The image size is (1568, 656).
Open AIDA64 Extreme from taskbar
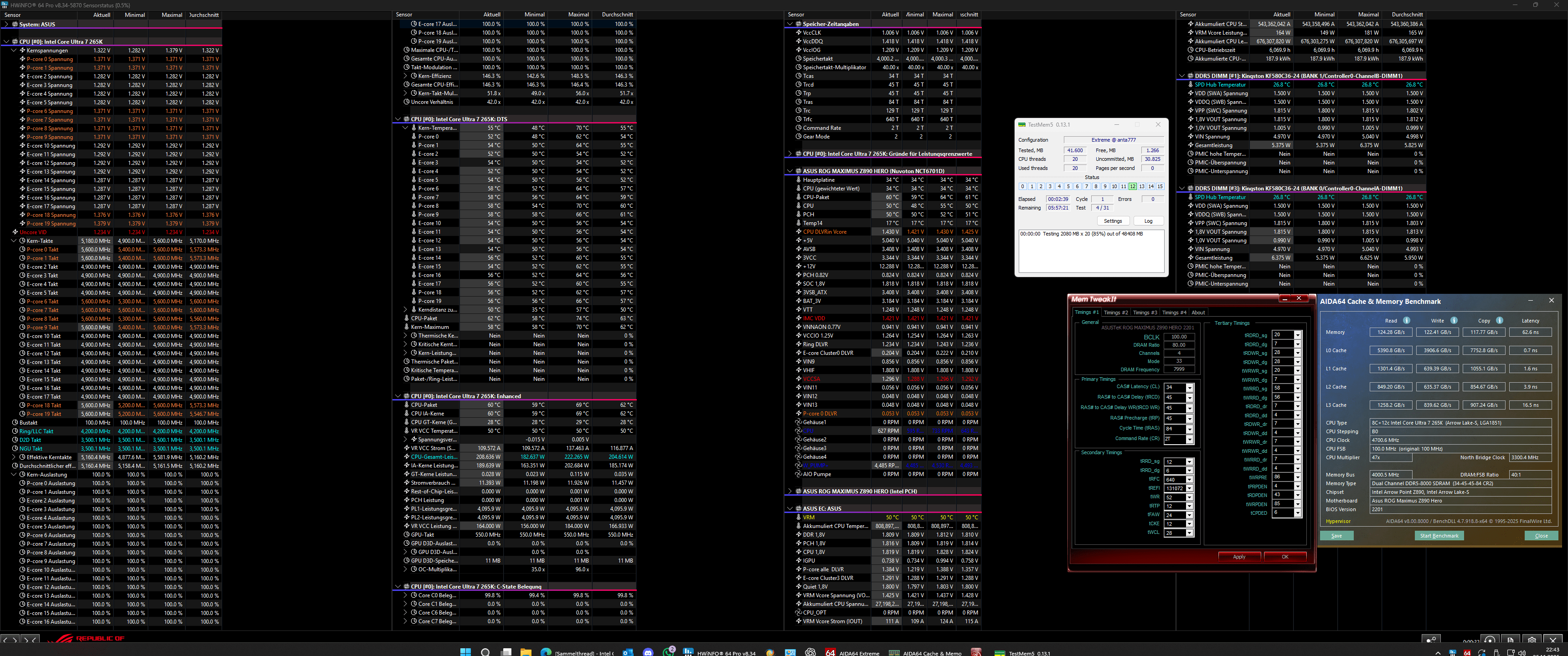(852, 652)
